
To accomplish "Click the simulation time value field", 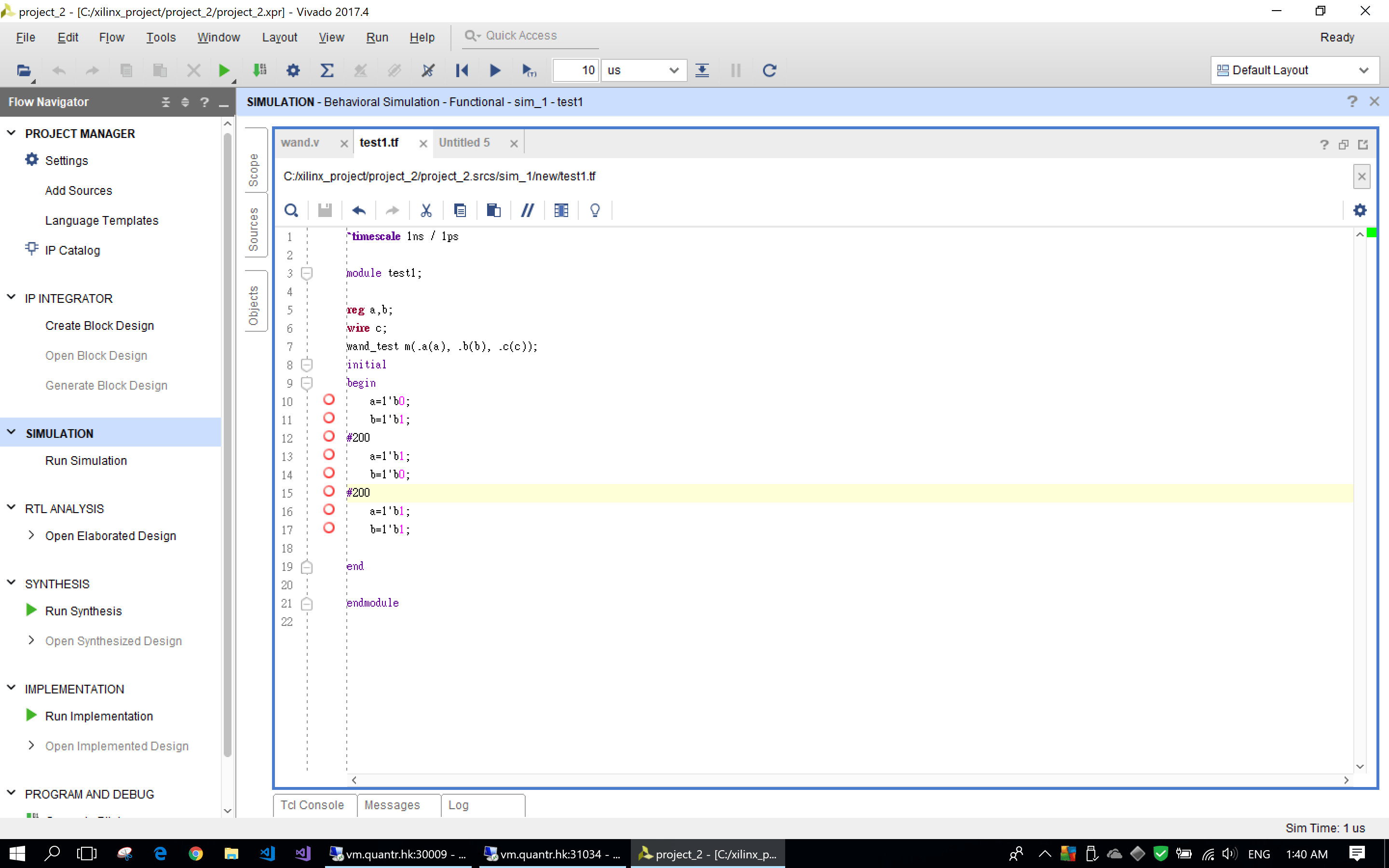I will click(575, 70).
